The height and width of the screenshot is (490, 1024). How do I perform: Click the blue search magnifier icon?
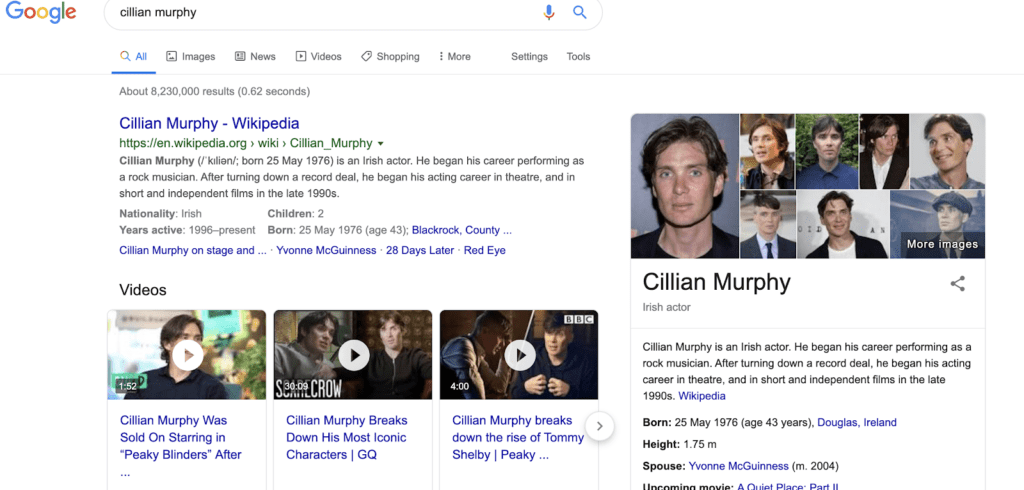point(580,12)
